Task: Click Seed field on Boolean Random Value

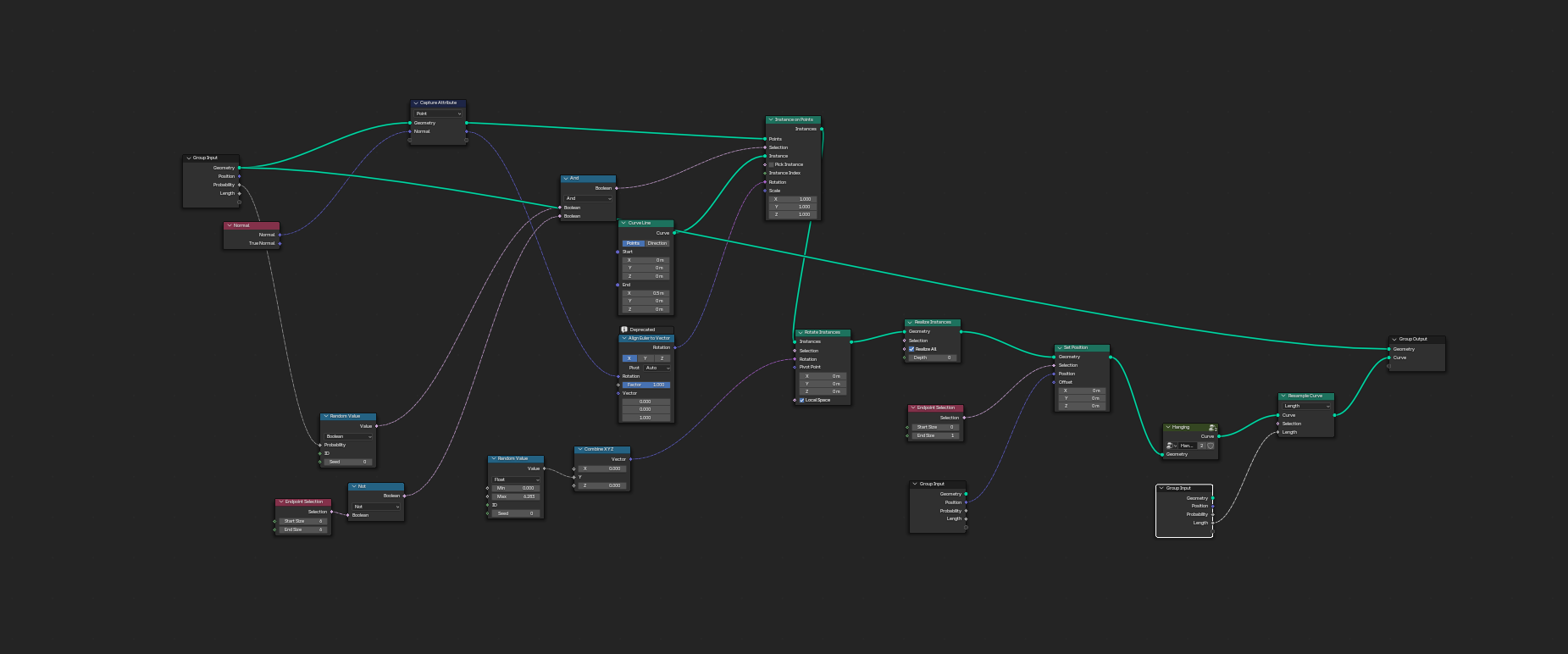Action: (348, 462)
